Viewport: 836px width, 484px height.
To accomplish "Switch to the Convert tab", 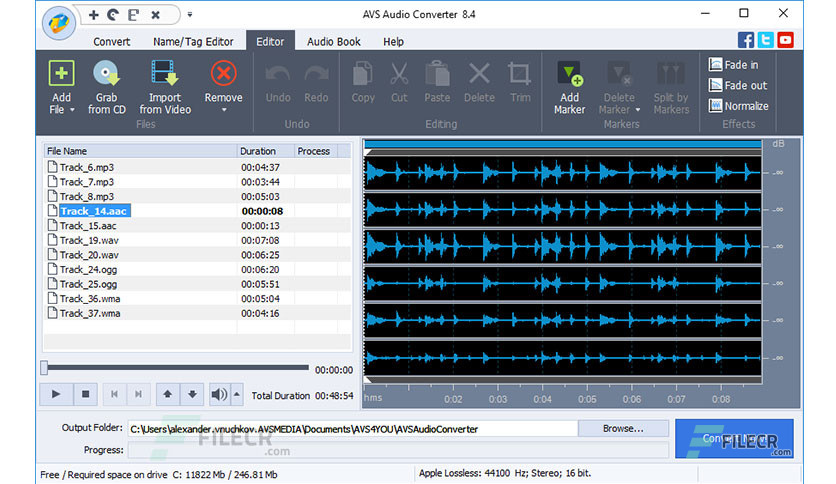I will [111, 42].
